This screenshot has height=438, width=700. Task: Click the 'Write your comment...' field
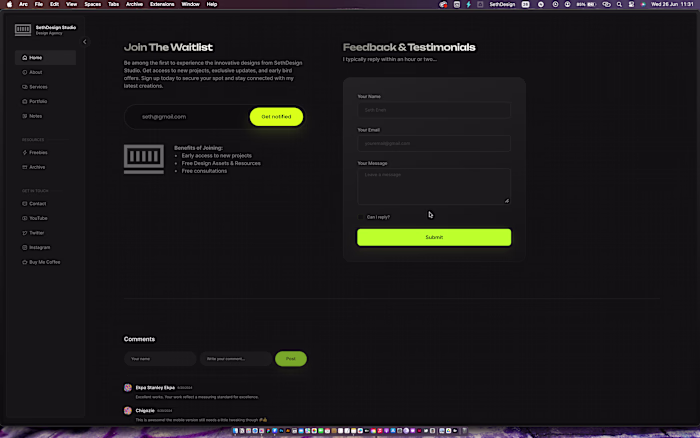(235, 359)
